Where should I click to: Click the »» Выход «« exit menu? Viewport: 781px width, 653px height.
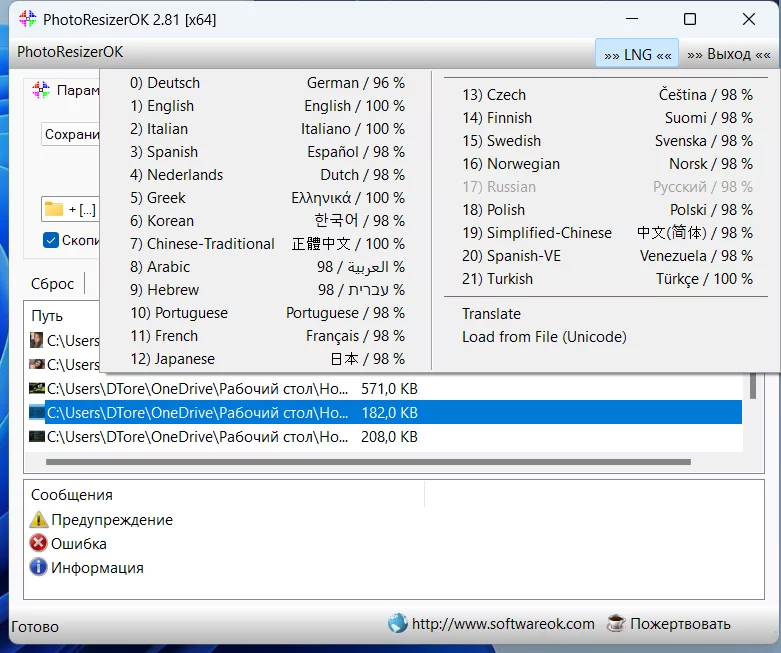click(729, 54)
